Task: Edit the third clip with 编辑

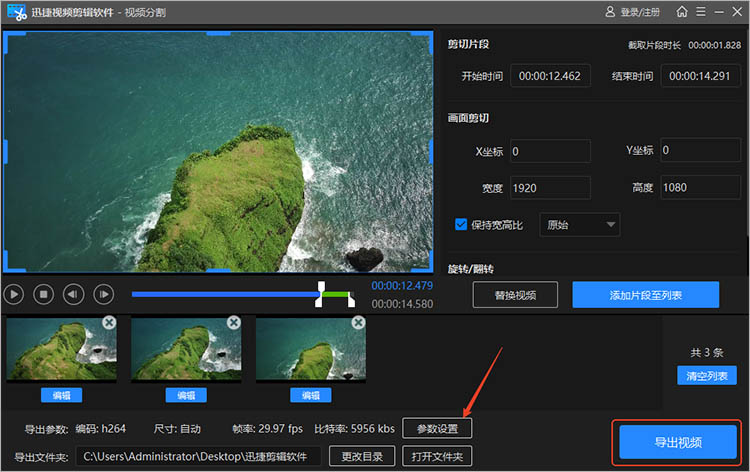Action: pyautogui.click(x=310, y=395)
